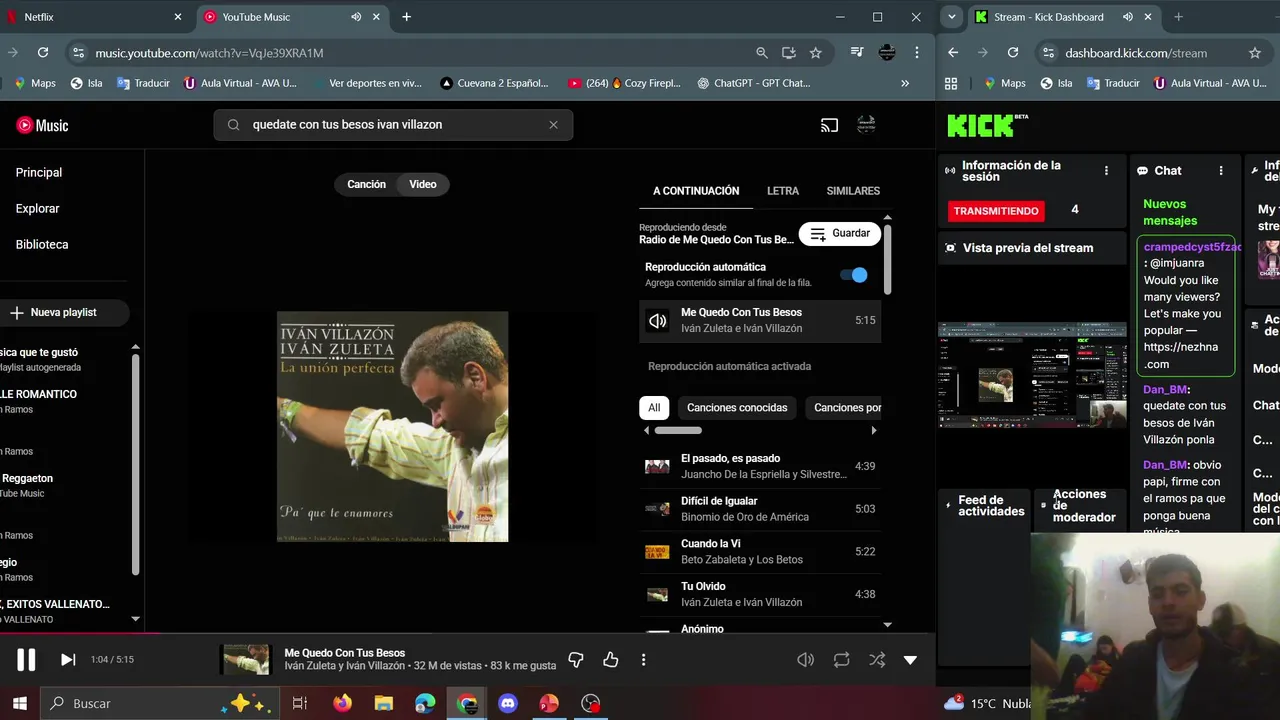Select the Canciones conocidas chip
The image size is (1280, 720).
tap(737, 408)
